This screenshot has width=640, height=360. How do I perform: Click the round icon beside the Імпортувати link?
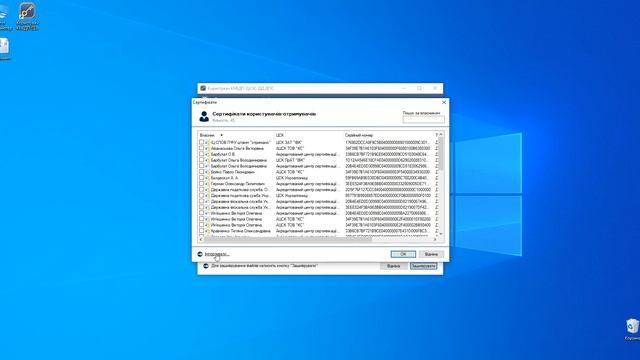click(x=200, y=254)
